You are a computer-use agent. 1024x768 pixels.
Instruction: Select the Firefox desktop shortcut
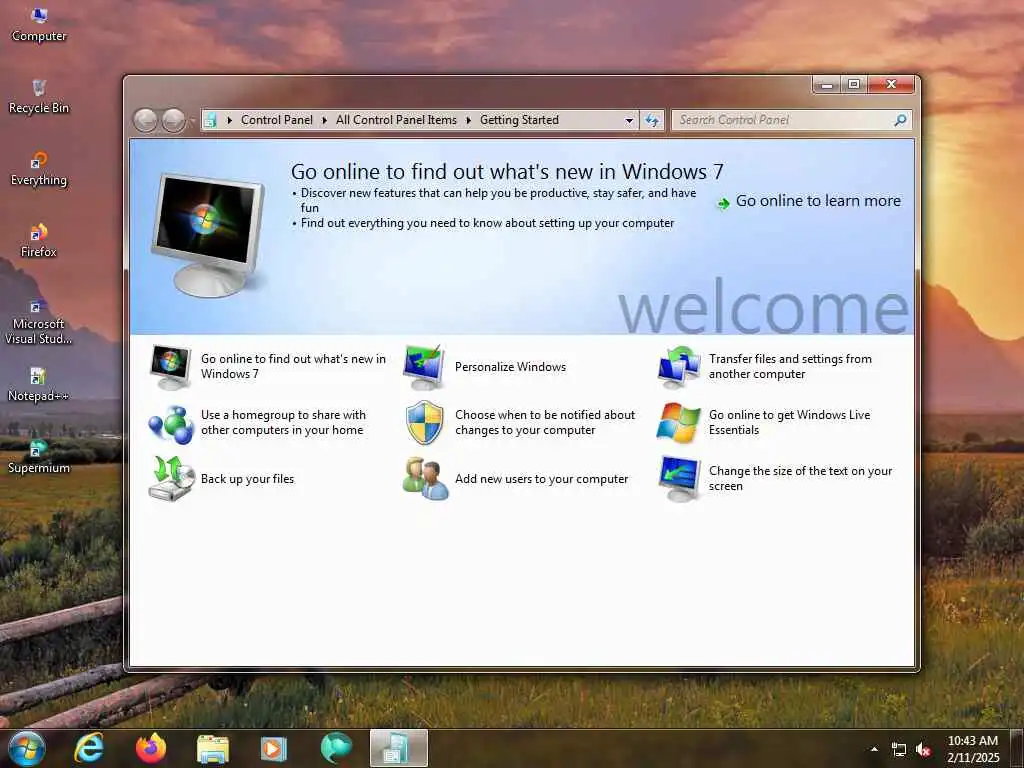39,240
